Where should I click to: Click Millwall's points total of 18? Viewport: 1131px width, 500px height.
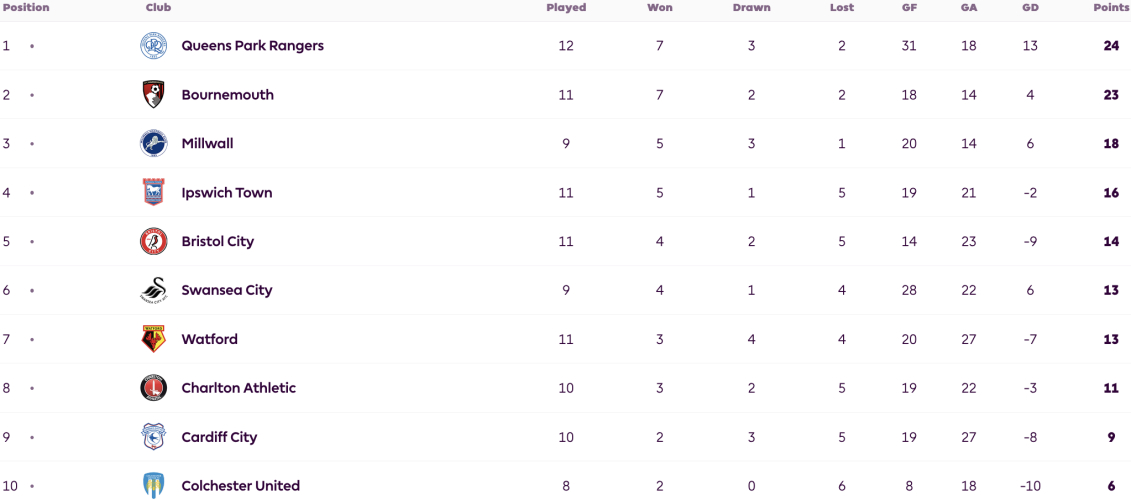point(1111,144)
